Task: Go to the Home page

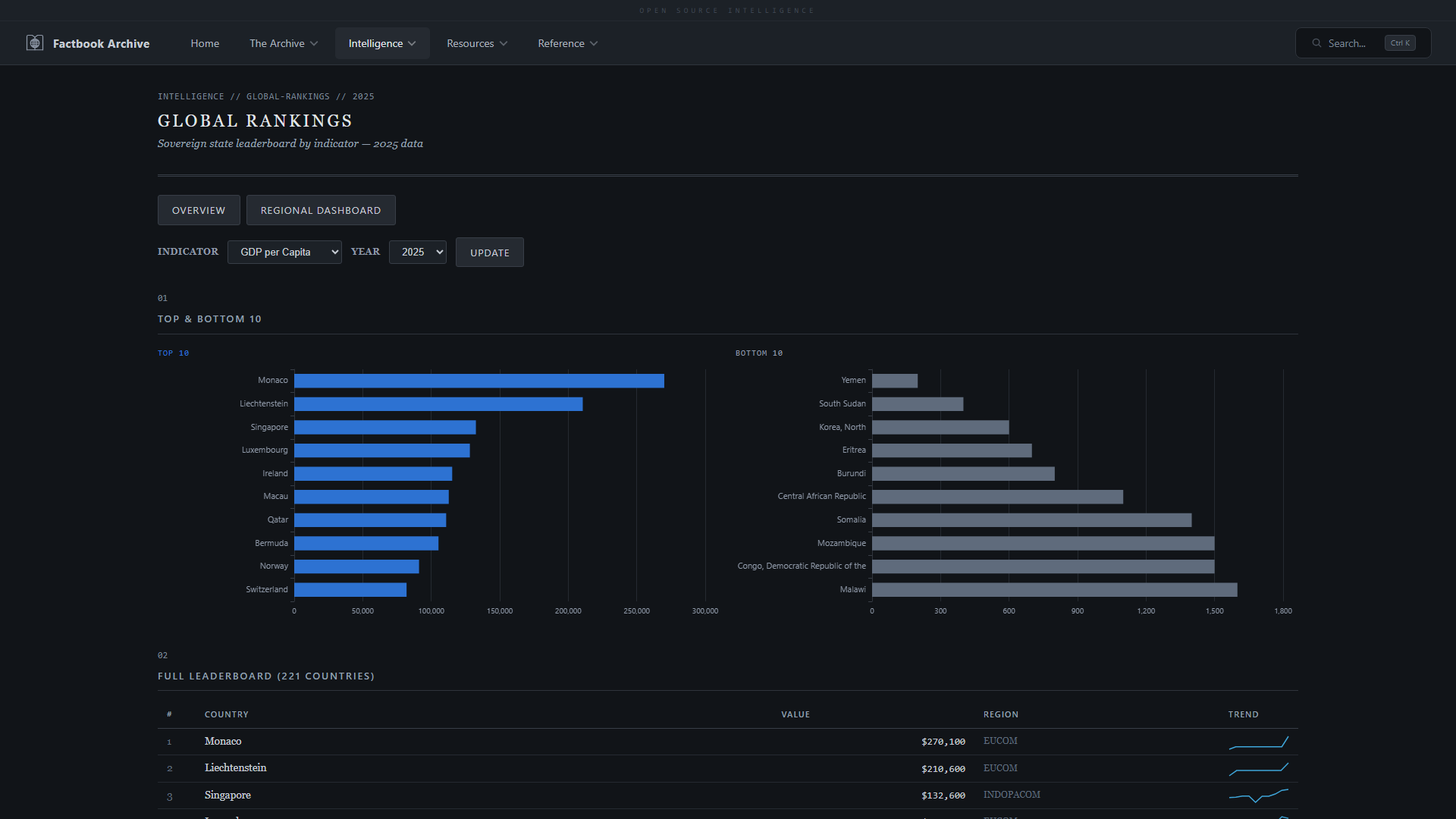Action: click(x=205, y=43)
